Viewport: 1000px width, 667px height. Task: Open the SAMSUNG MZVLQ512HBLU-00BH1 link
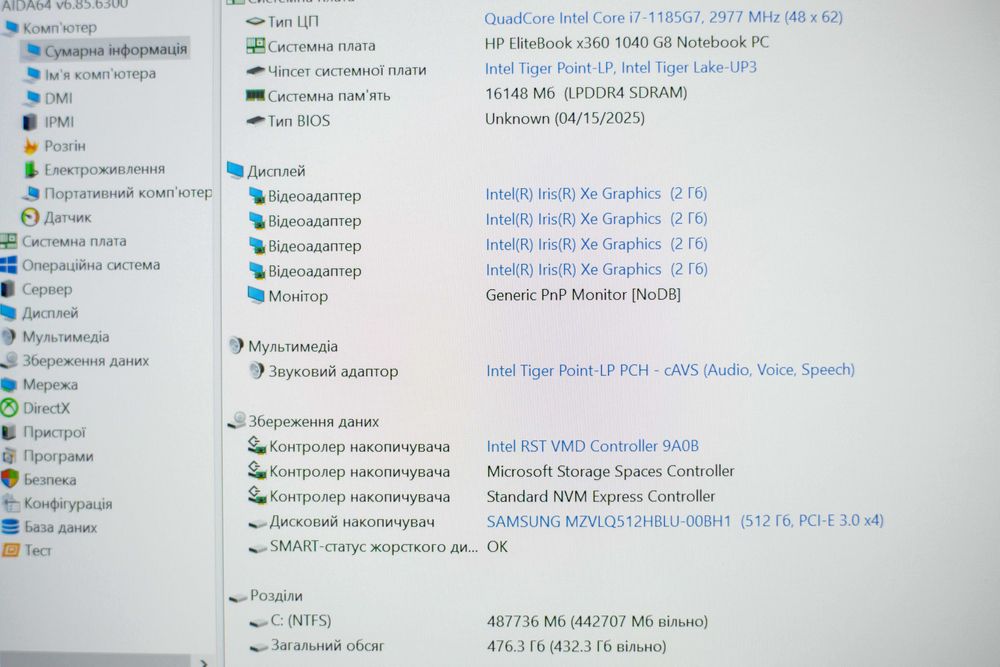point(685,521)
